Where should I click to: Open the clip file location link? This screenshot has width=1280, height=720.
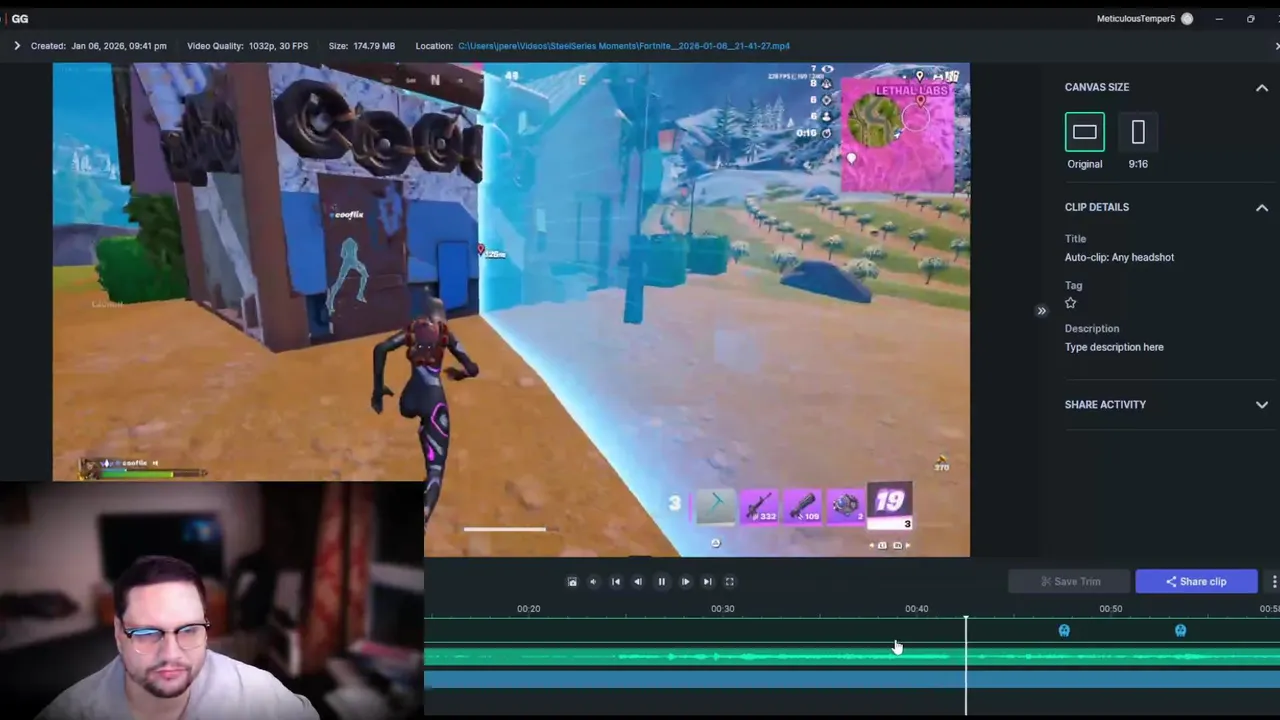coord(624,46)
